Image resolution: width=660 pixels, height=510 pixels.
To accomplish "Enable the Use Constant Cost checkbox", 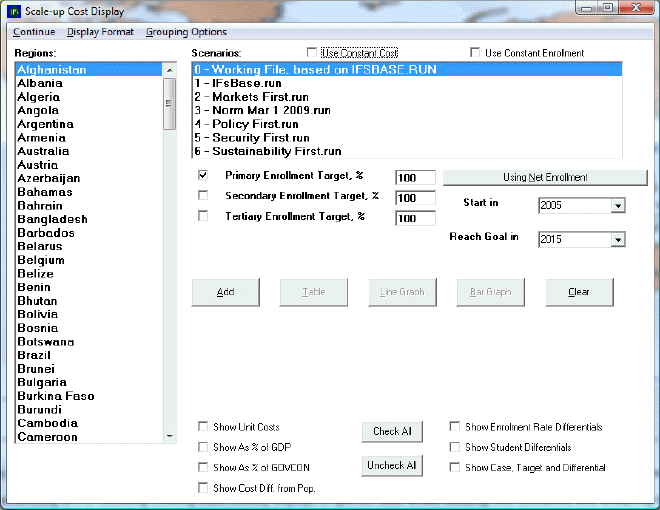I will 313,53.
